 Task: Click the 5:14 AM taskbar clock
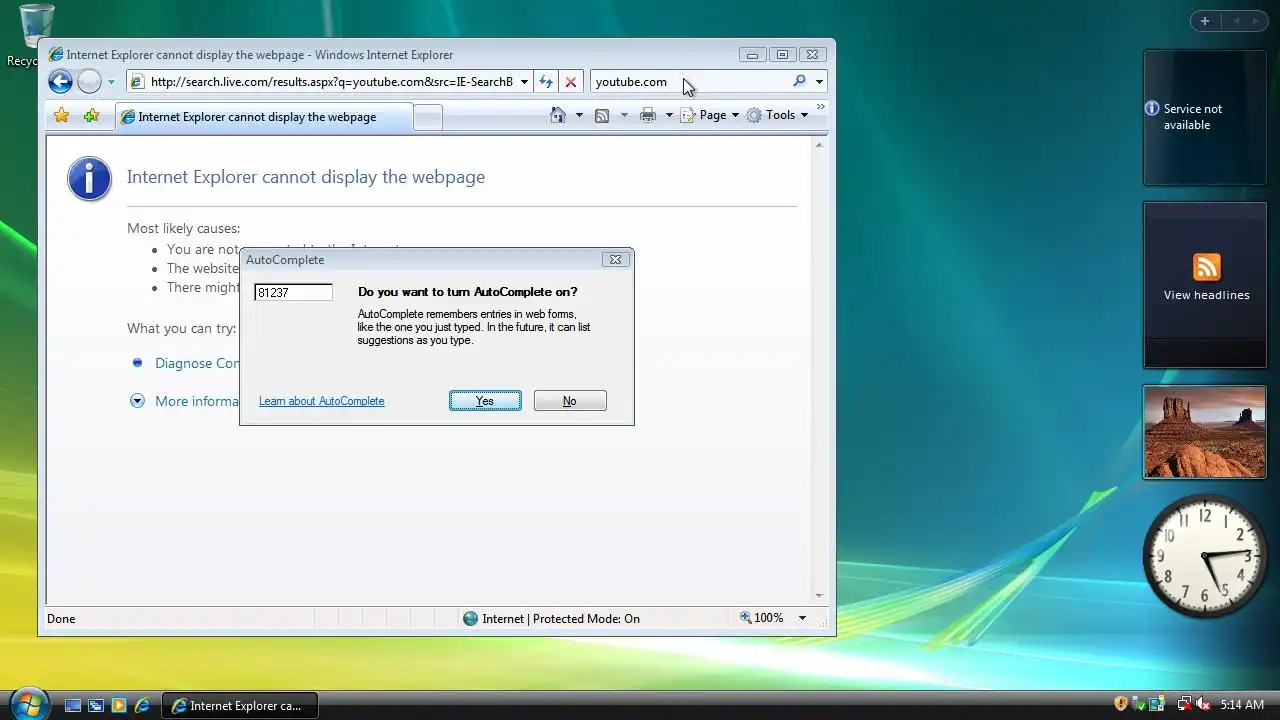1242,705
